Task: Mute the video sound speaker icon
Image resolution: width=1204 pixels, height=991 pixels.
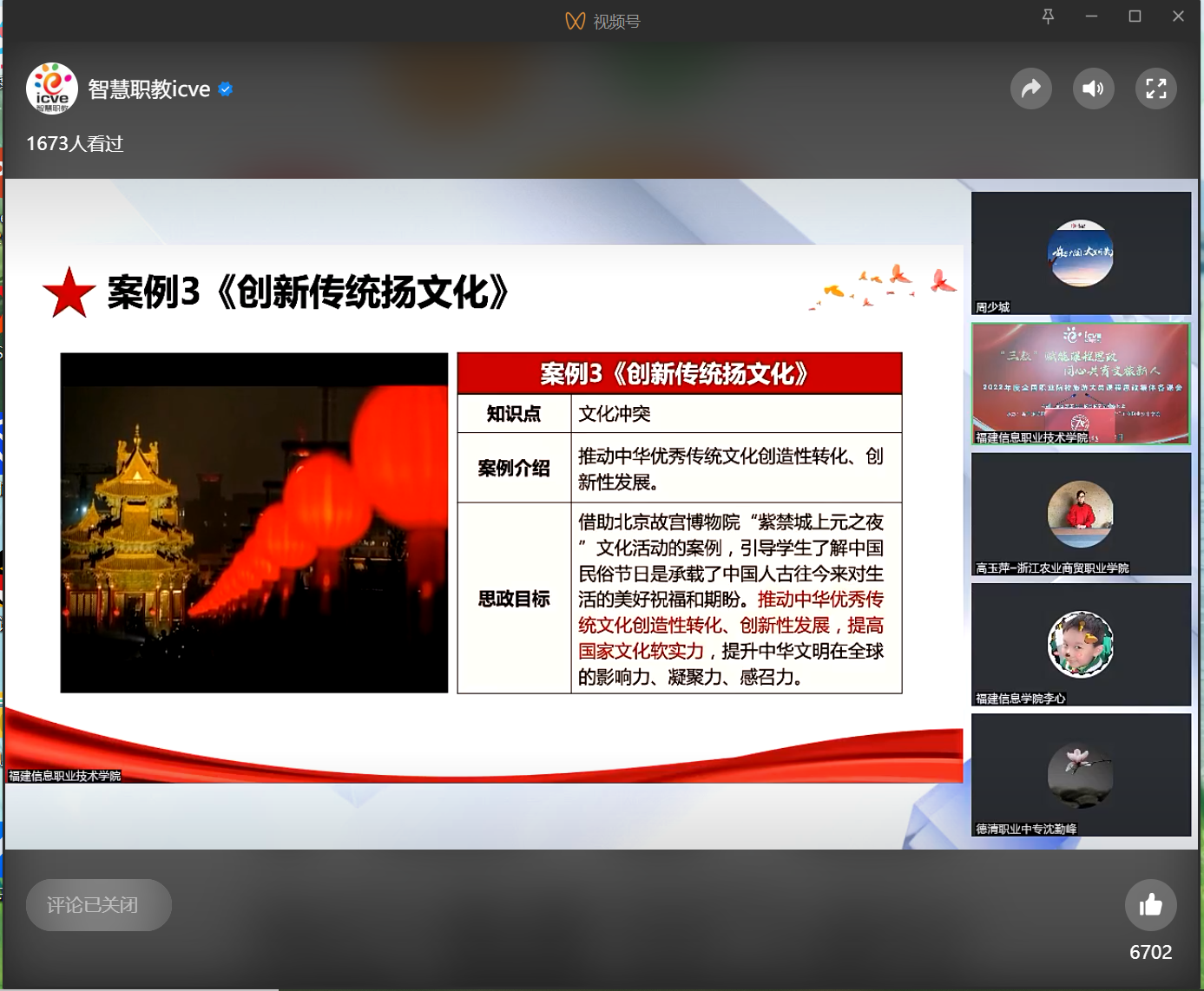Action: click(1093, 89)
